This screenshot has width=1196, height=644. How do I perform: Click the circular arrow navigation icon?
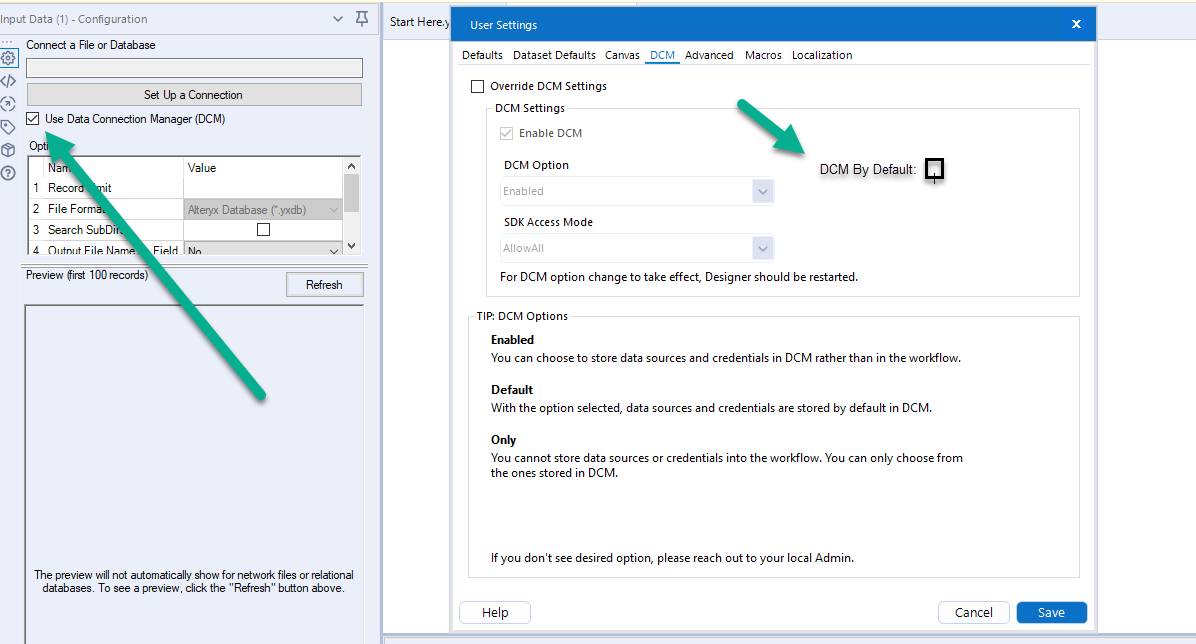point(8,103)
